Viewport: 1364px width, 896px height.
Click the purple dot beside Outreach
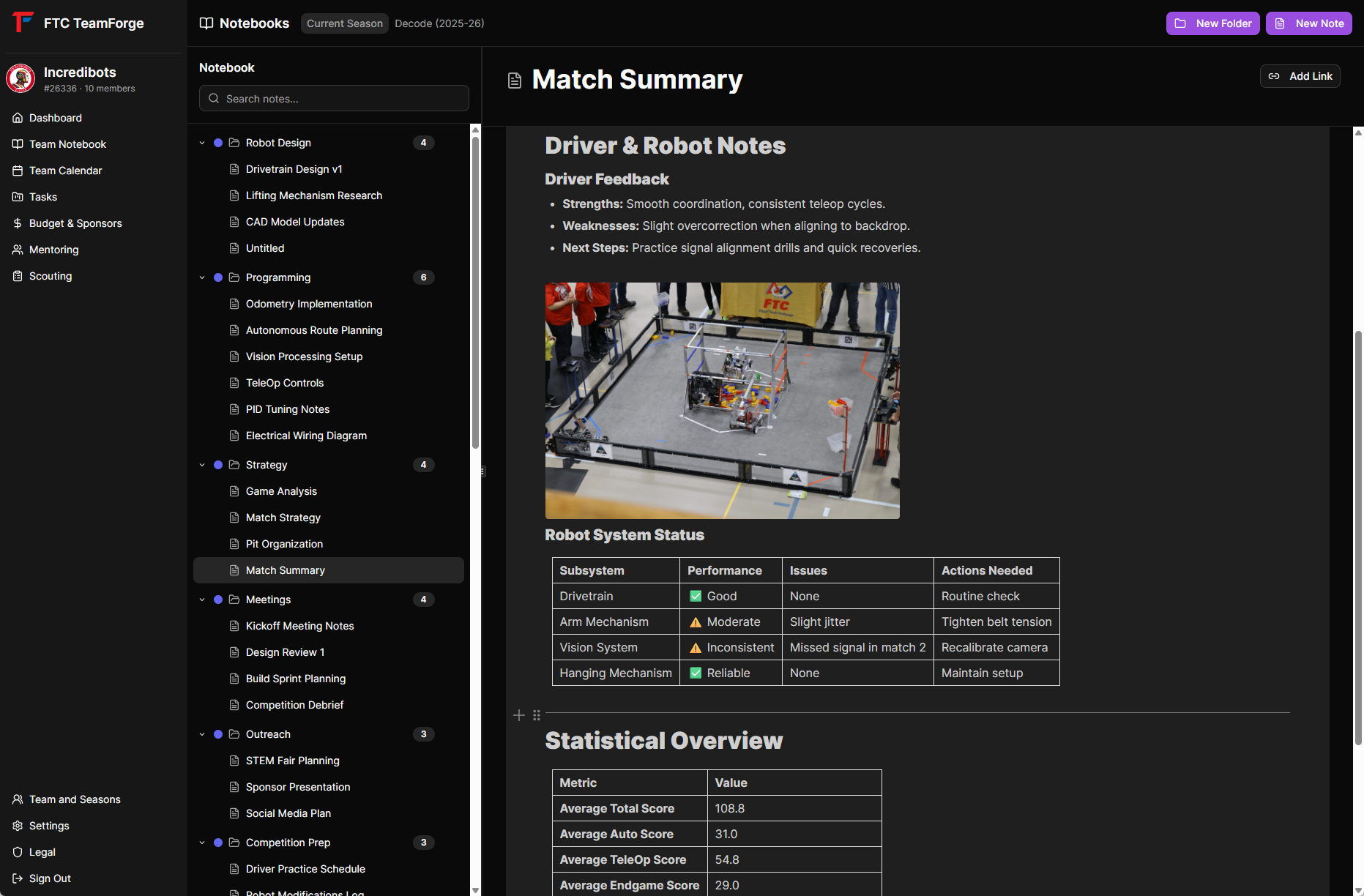(x=218, y=734)
